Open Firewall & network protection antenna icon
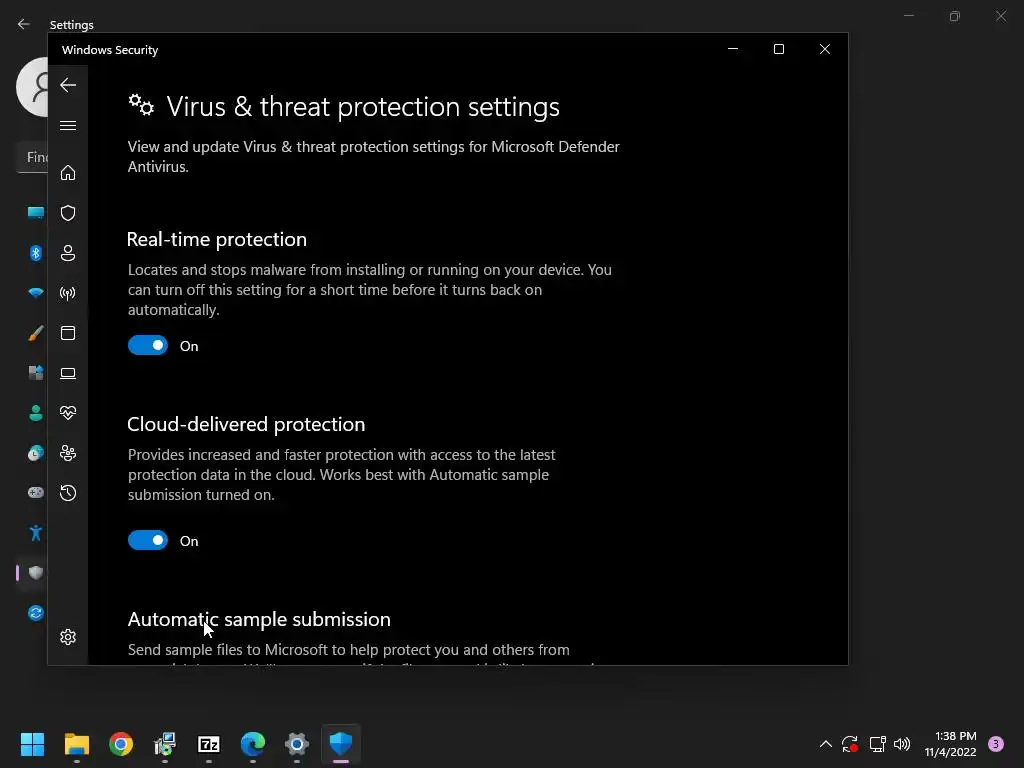The width and height of the screenshot is (1024, 768). point(68,293)
